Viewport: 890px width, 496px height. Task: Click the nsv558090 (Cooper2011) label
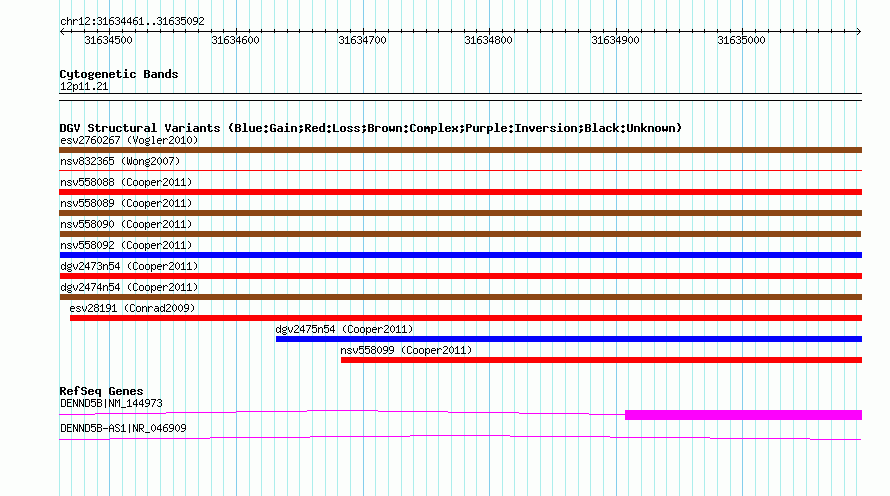pos(126,224)
